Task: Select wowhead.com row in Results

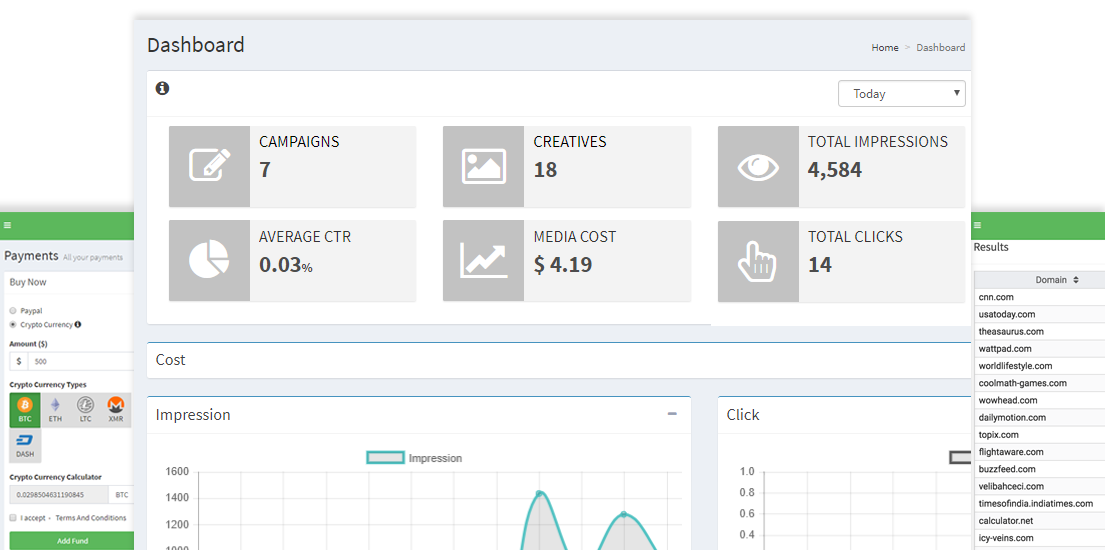Action: 1039,401
